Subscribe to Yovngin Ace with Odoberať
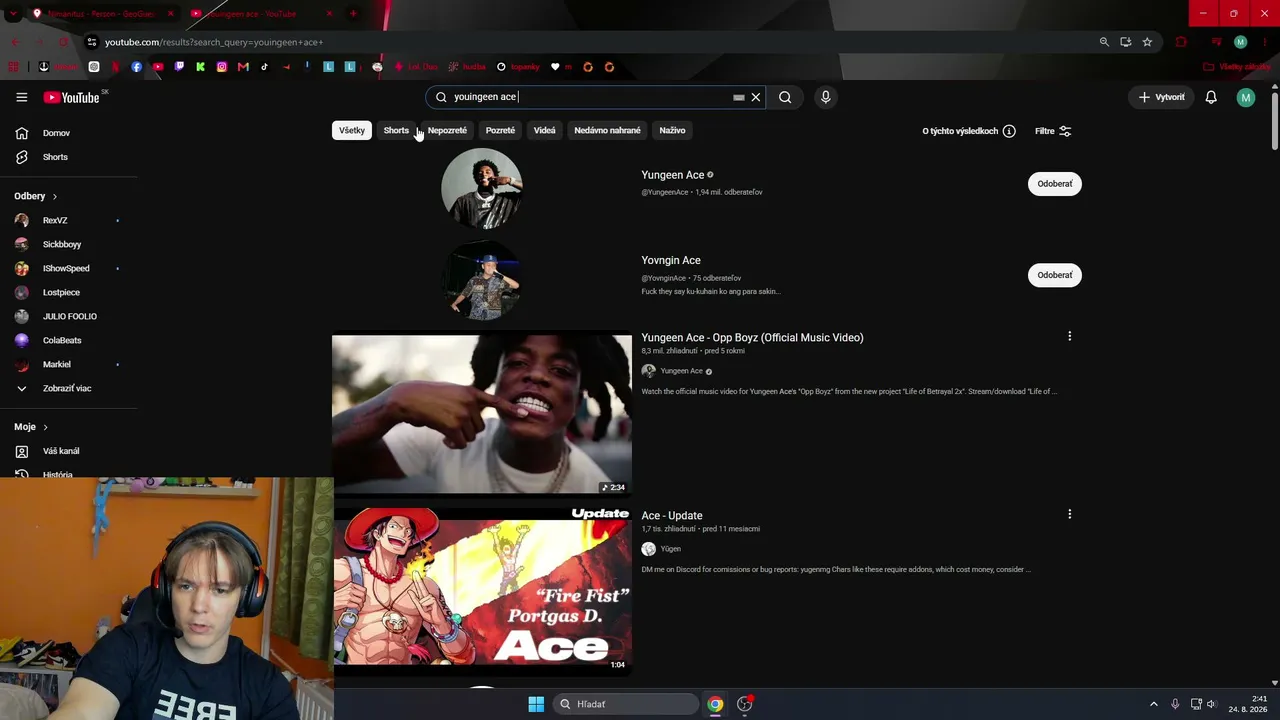Screen dimensions: 1280x720 coord(1055,275)
